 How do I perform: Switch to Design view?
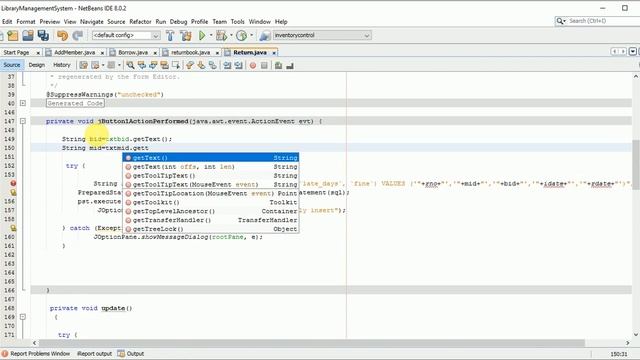coord(37,65)
